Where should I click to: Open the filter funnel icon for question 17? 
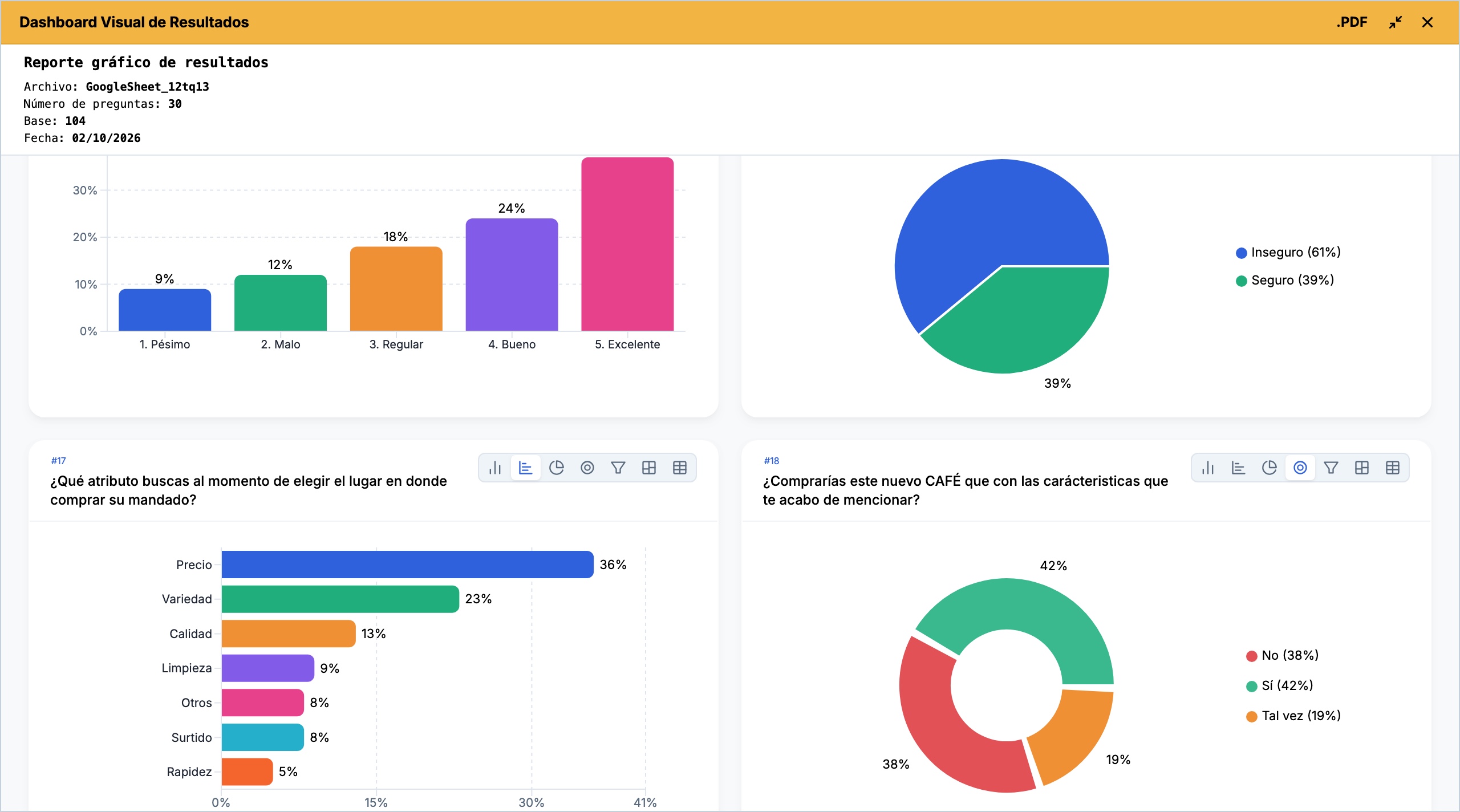tap(618, 468)
